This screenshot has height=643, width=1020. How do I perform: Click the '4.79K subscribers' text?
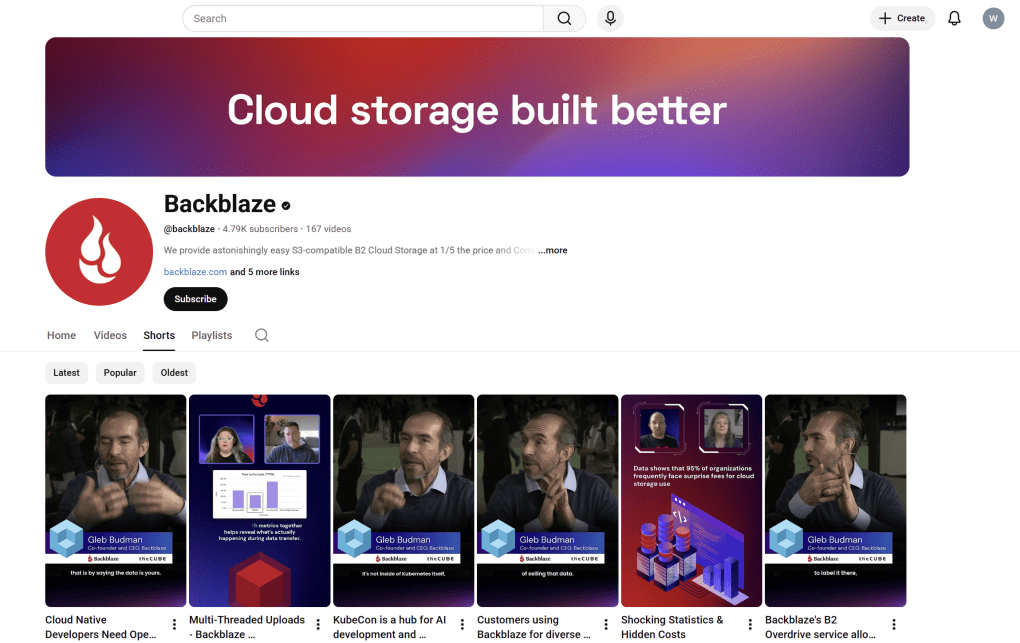coord(260,229)
